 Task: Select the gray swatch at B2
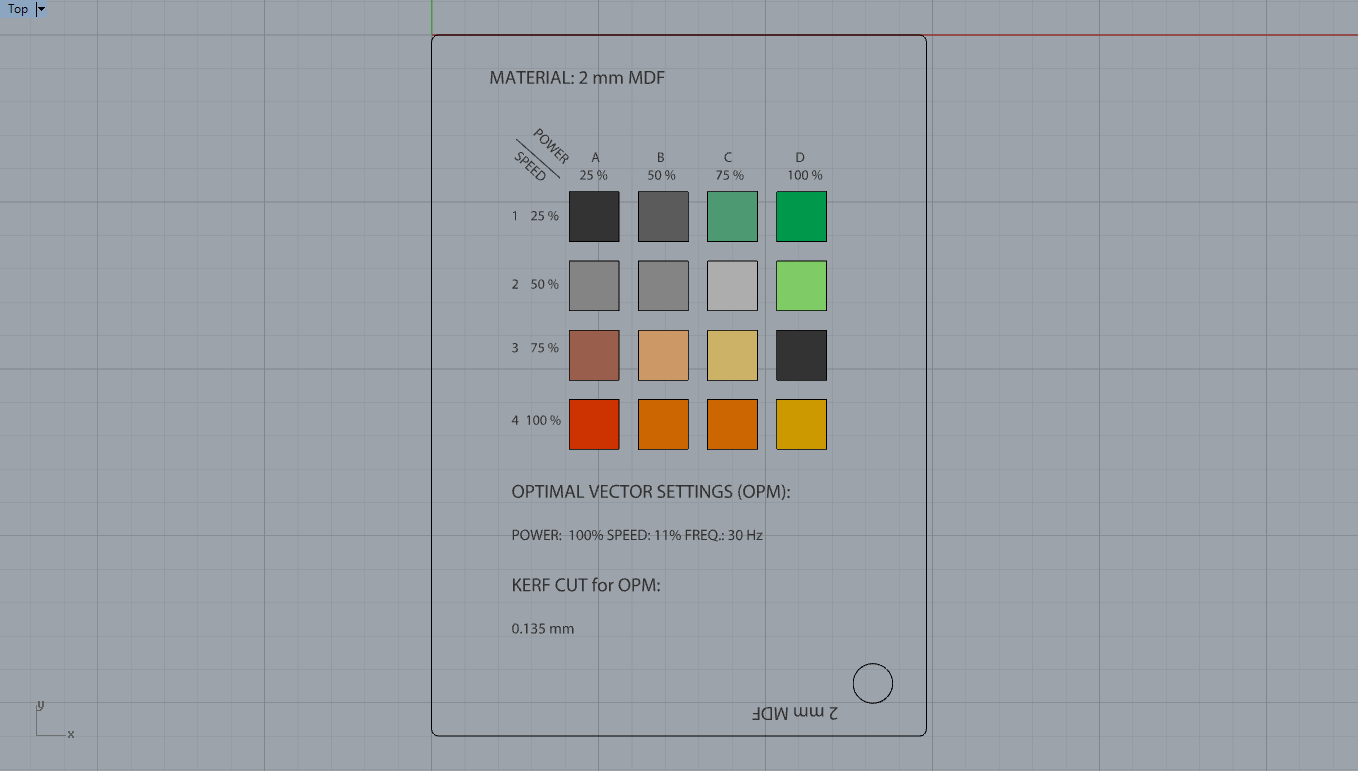pyautogui.click(x=663, y=285)
